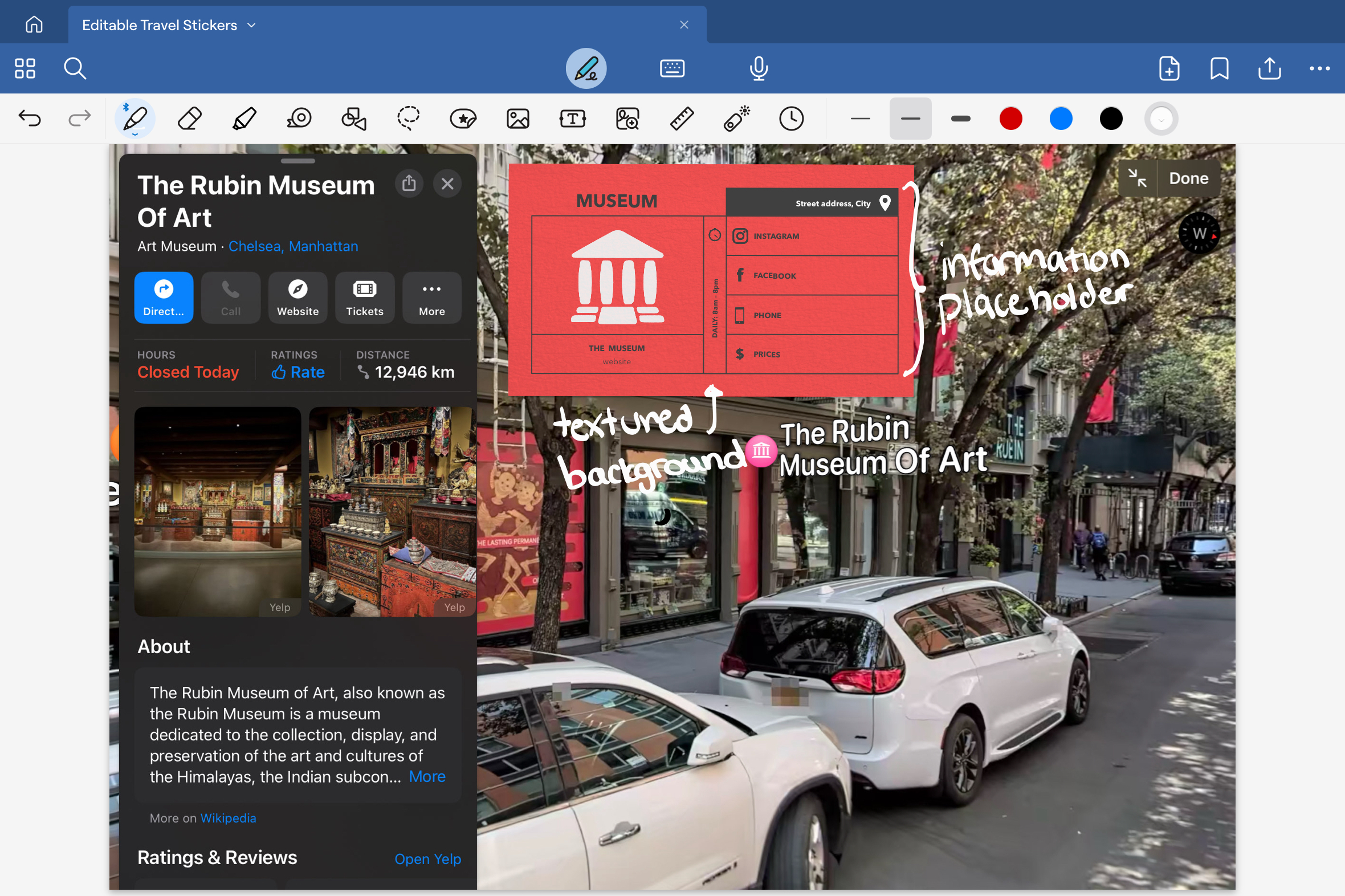Screen dimensions: 1345x896
Task: Open the three-dots more options menu
Action: [x=1319, y=68]
